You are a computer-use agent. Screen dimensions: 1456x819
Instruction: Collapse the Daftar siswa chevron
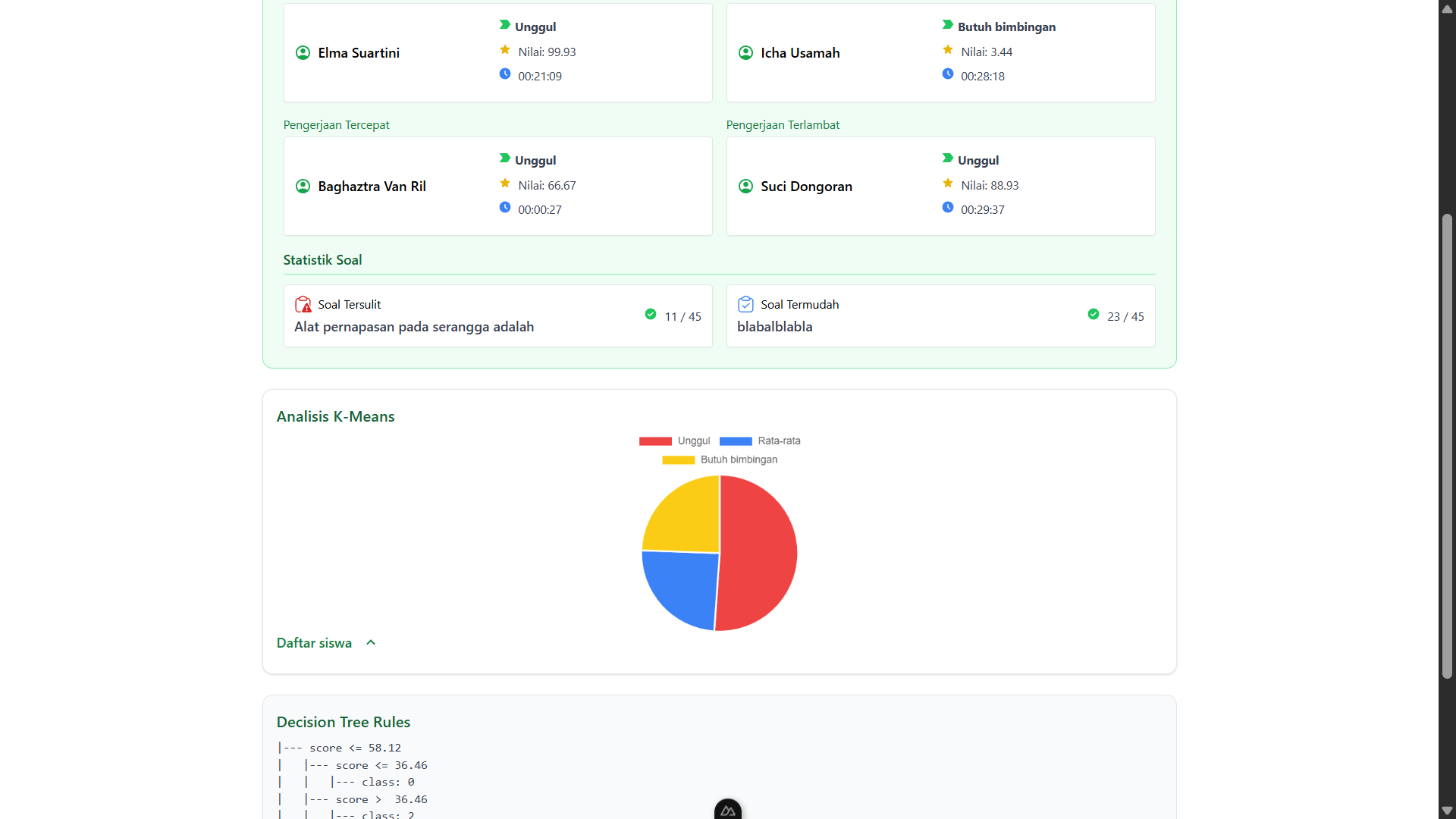[371, 643]
